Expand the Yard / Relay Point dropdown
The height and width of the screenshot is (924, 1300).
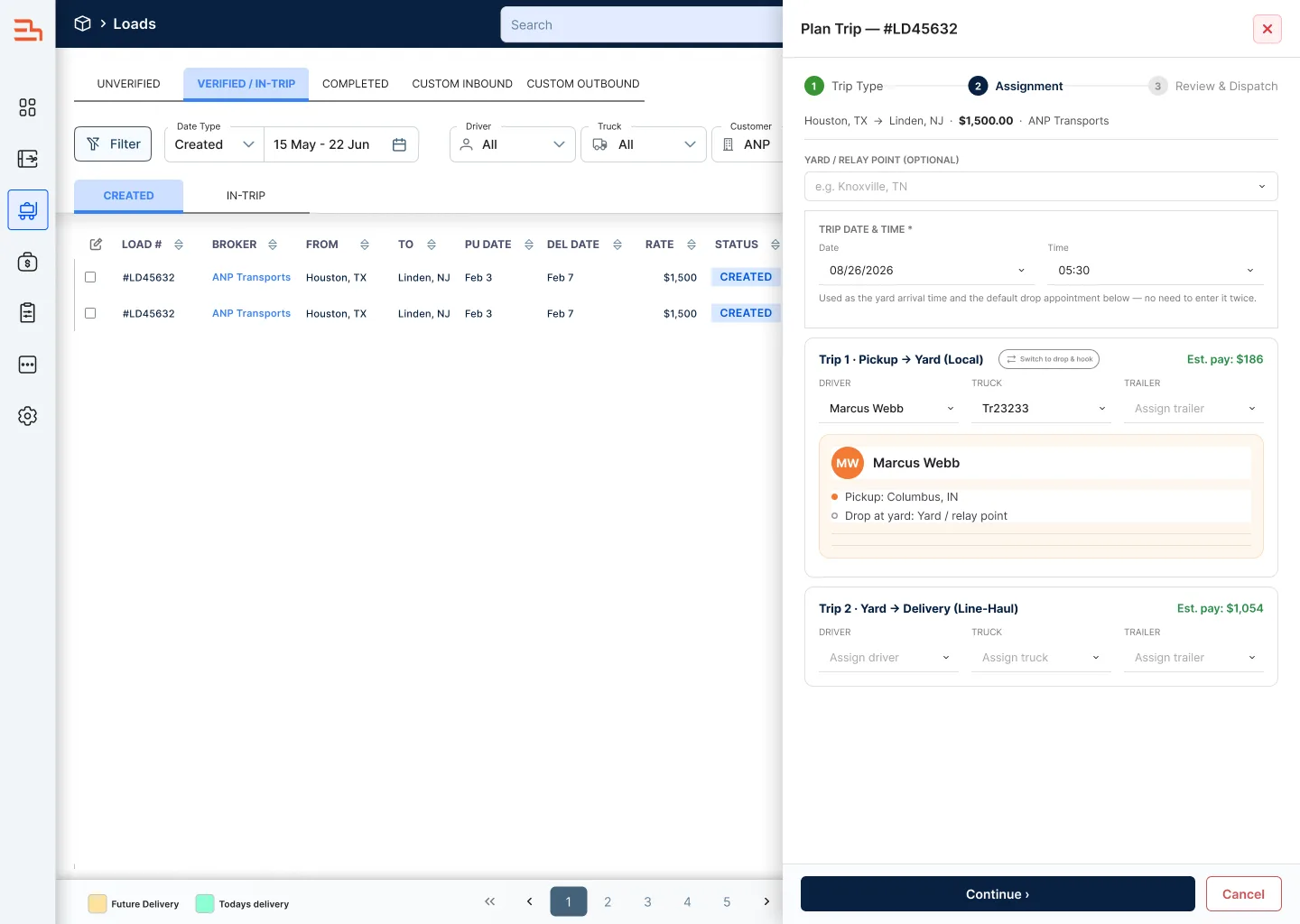[1041, 187]
